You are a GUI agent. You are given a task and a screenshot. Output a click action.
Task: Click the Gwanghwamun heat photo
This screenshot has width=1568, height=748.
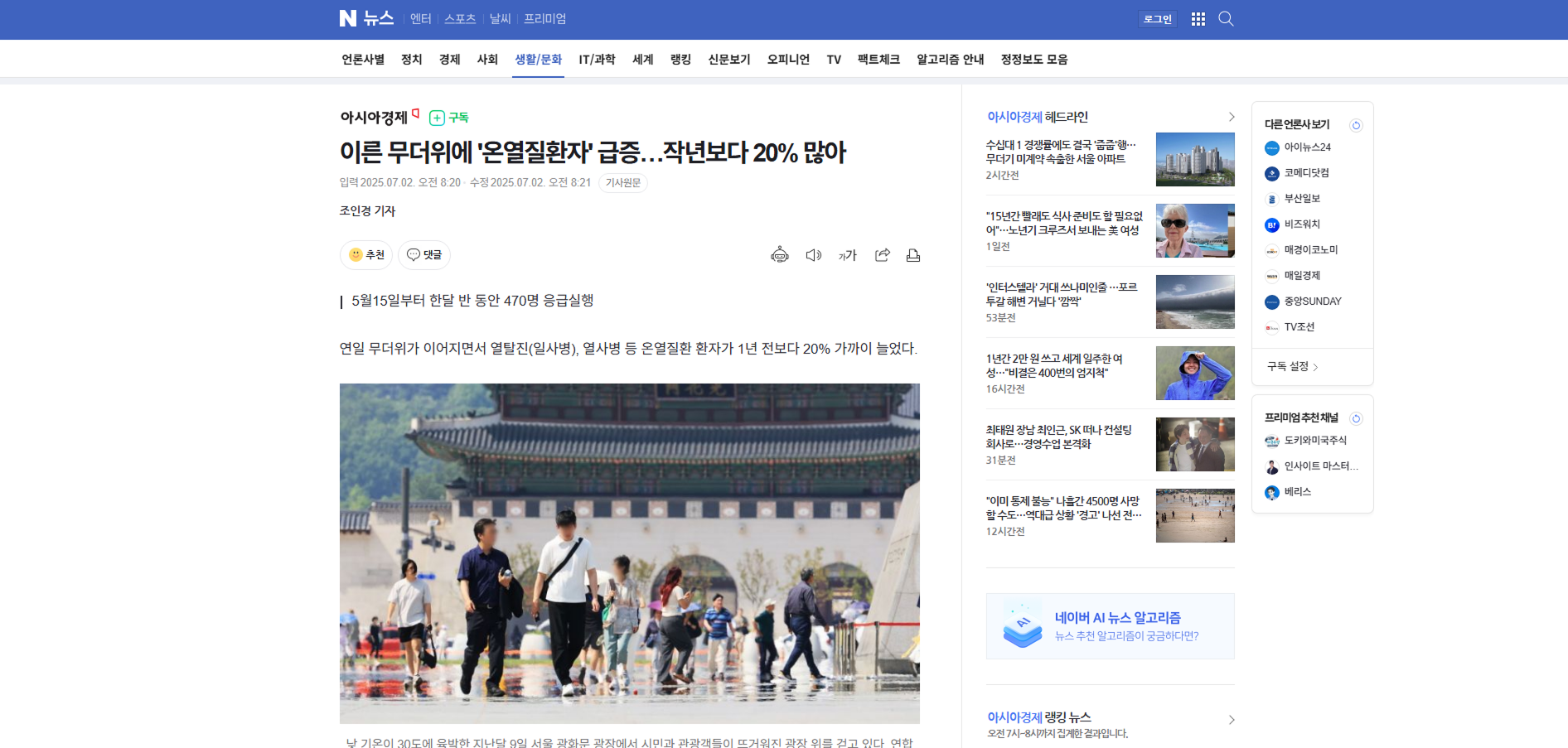[629, 553]
